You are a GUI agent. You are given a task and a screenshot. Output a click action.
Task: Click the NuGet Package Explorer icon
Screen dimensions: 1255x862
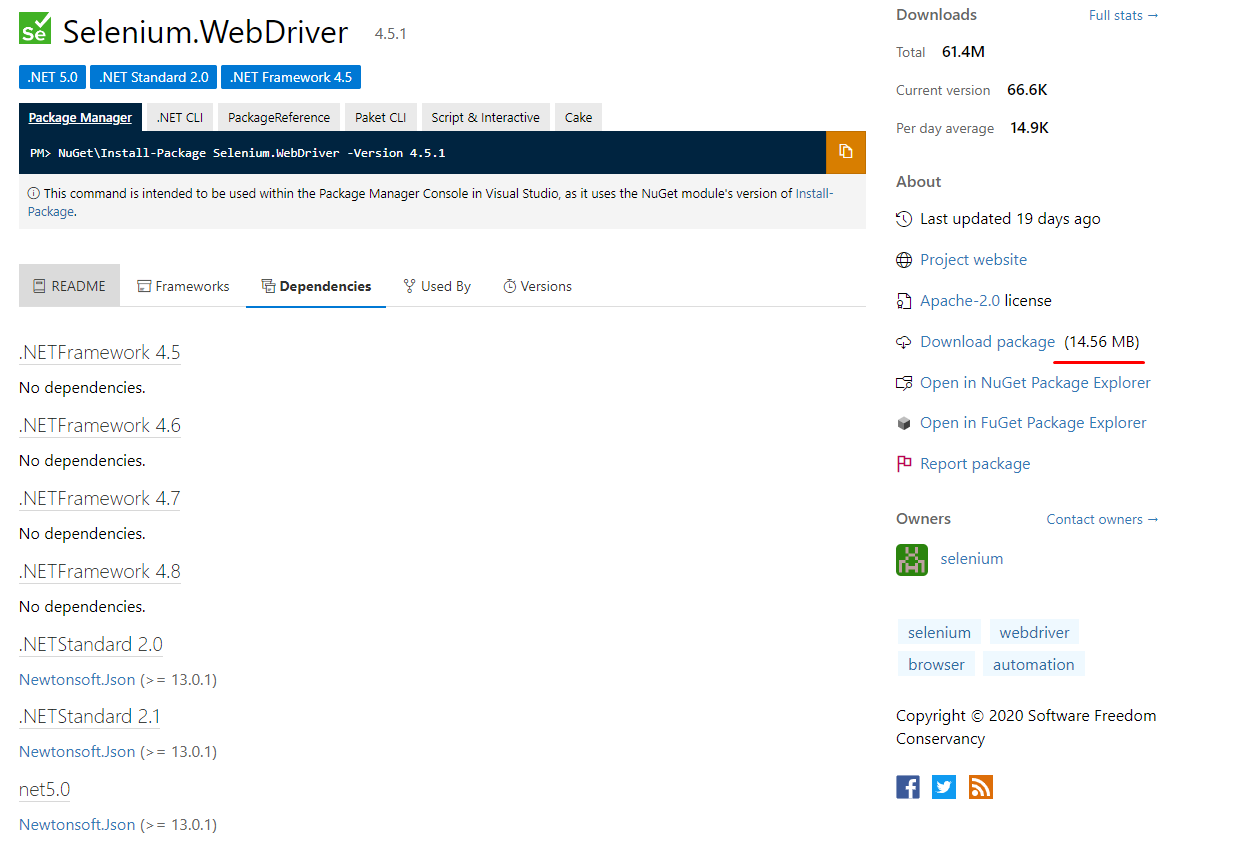[904, 383]
